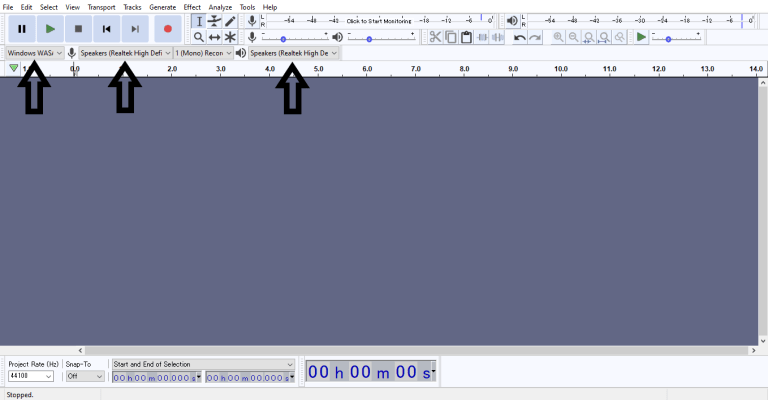768x400 pixels.
Task: Click the Play-at-Speed green arrow
Action: click(641, 37)
